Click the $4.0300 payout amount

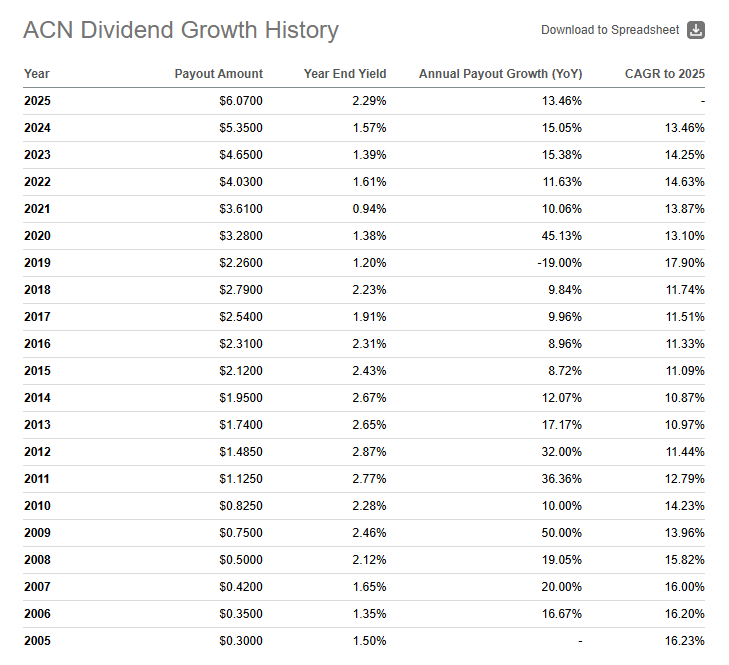pos(241,182)
